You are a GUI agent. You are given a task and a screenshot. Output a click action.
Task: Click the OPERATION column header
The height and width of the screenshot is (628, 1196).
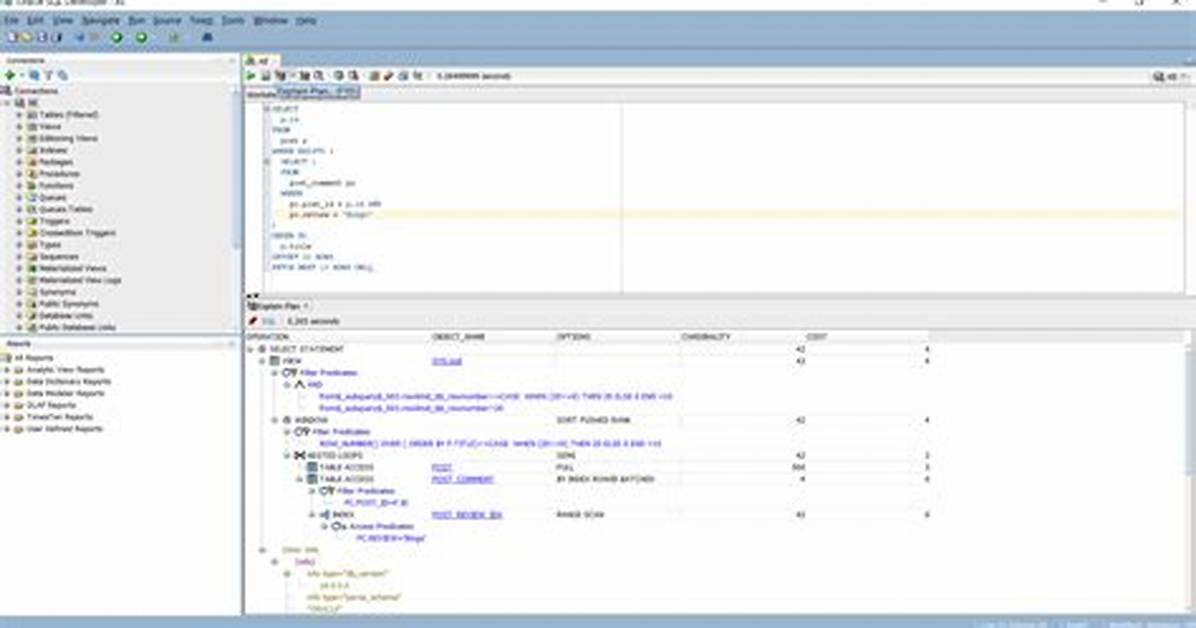tap(338, 337)
